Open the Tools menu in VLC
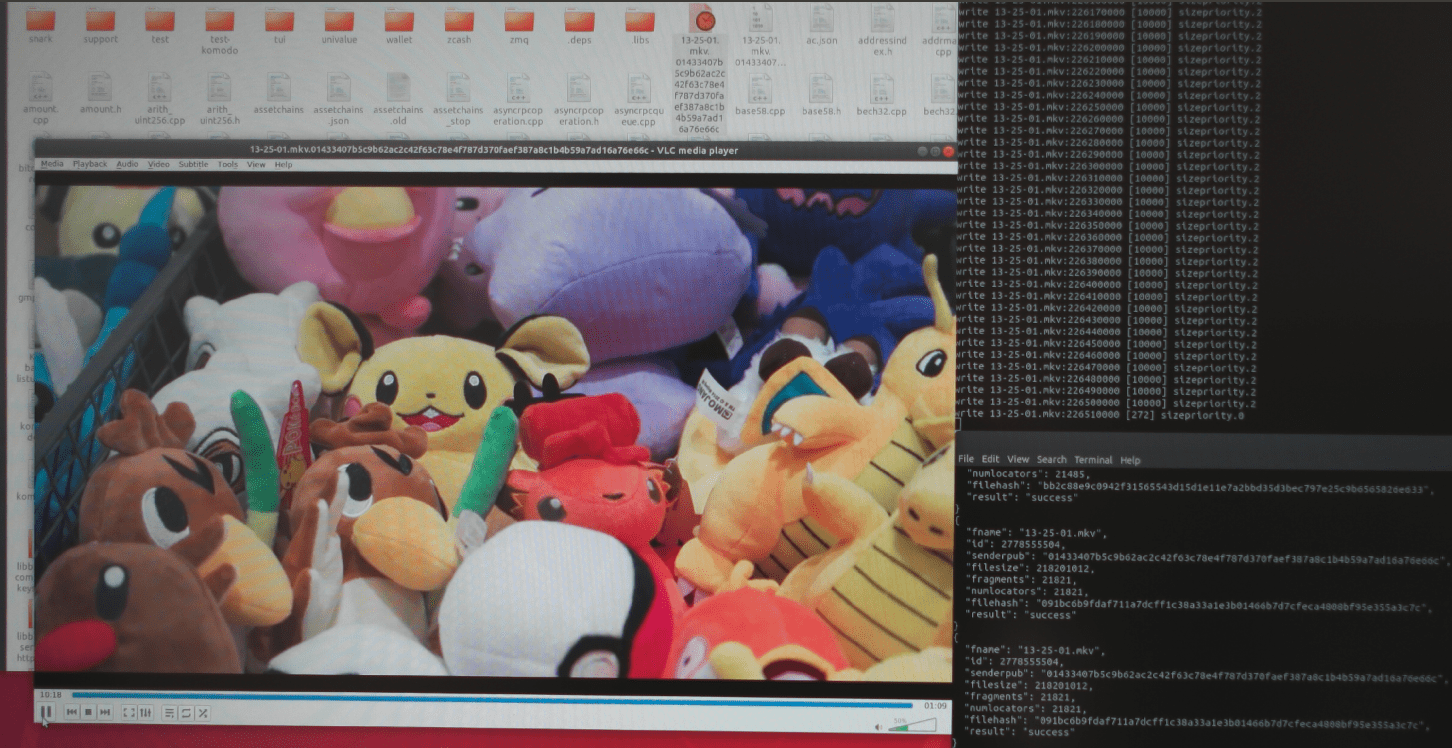Viewport: 1452px width, 748px height. point(228,164)
